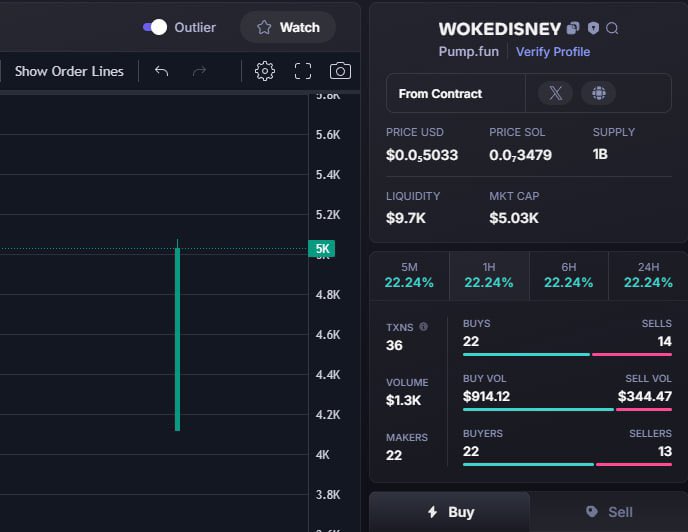Undo the last chart action
This screenshot has height=532, width=688.
(x=161, y=71)
